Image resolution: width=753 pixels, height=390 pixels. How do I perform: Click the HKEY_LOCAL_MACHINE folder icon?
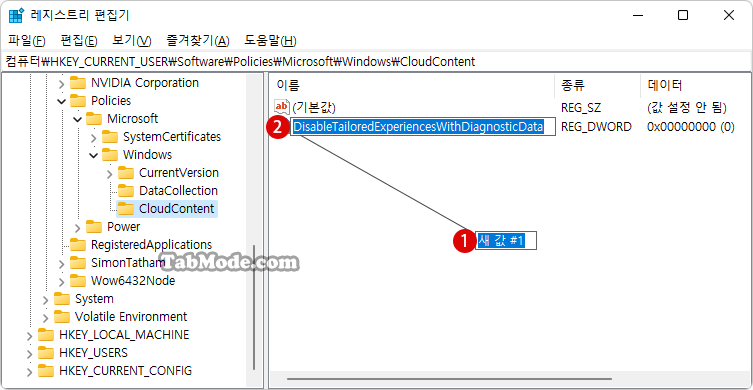pyautogui.click(x=46, y=335)
